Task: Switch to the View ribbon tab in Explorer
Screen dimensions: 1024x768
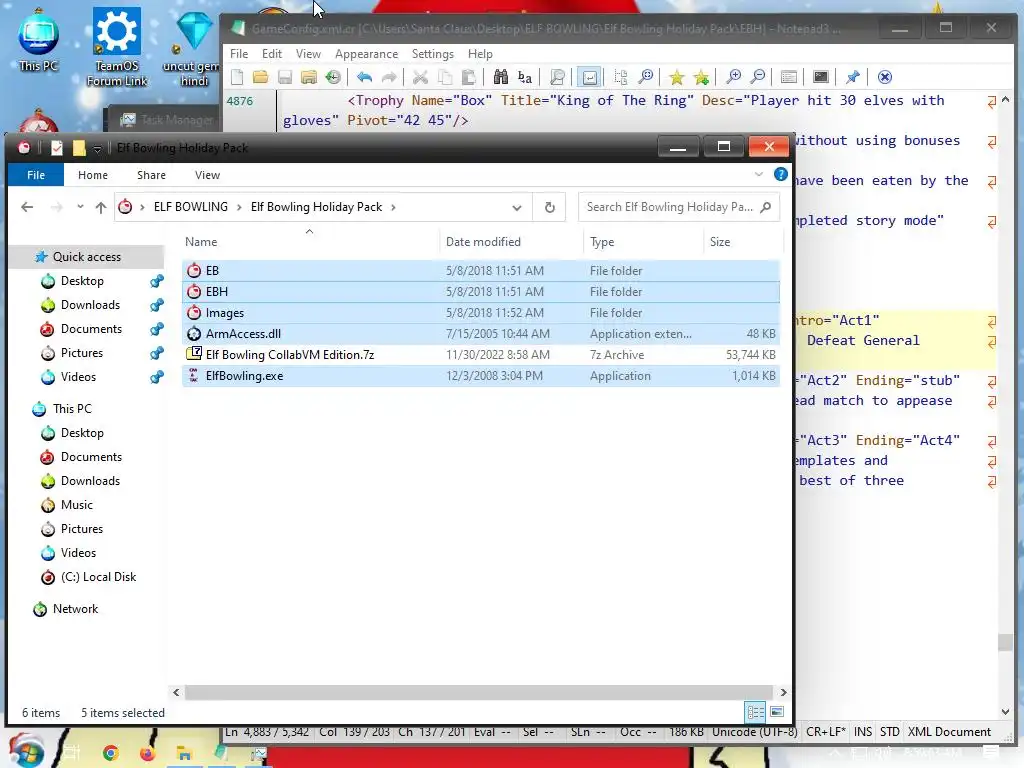Action: click(207, 175)
